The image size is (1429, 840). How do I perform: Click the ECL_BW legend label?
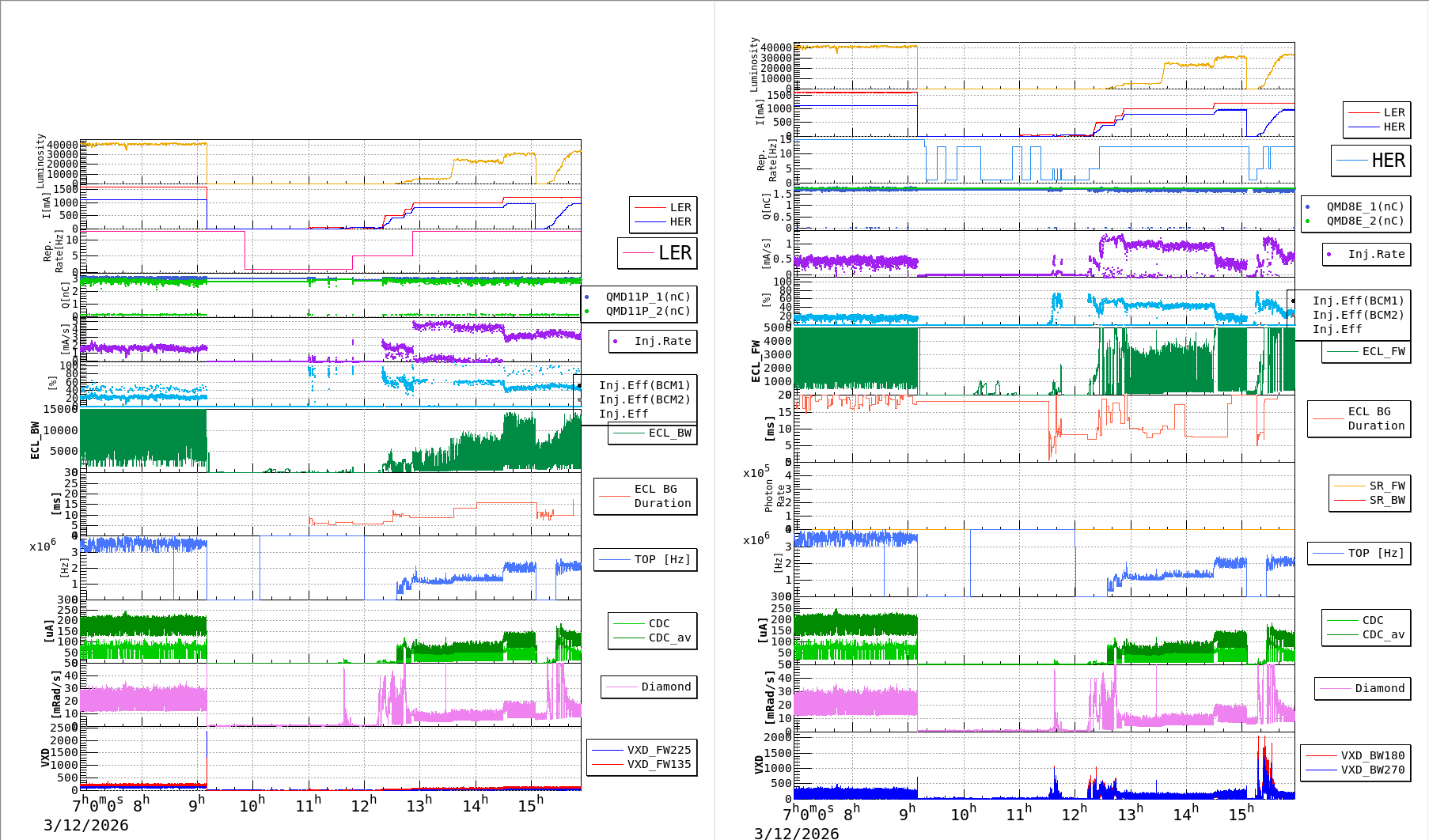[x=669, y=433]
